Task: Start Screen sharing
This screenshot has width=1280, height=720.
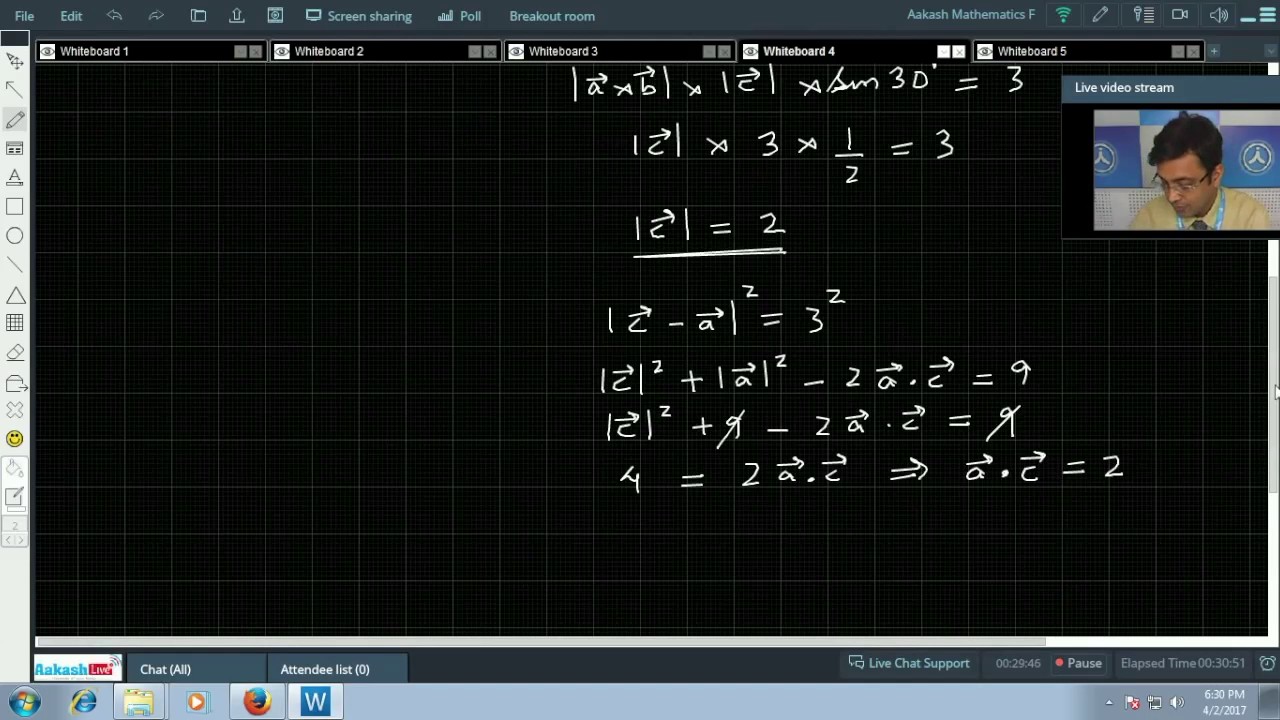Action: pos(359,16)
